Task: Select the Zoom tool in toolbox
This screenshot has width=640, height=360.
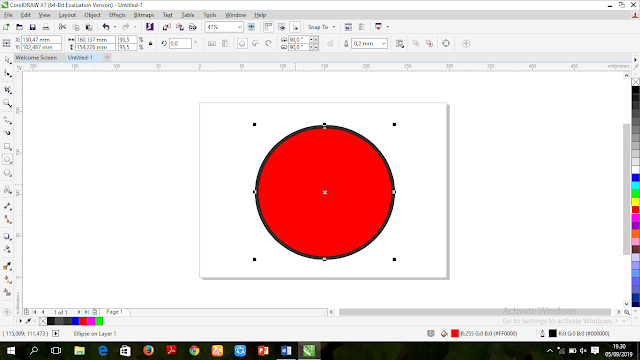Action: (x=7, y=103)
